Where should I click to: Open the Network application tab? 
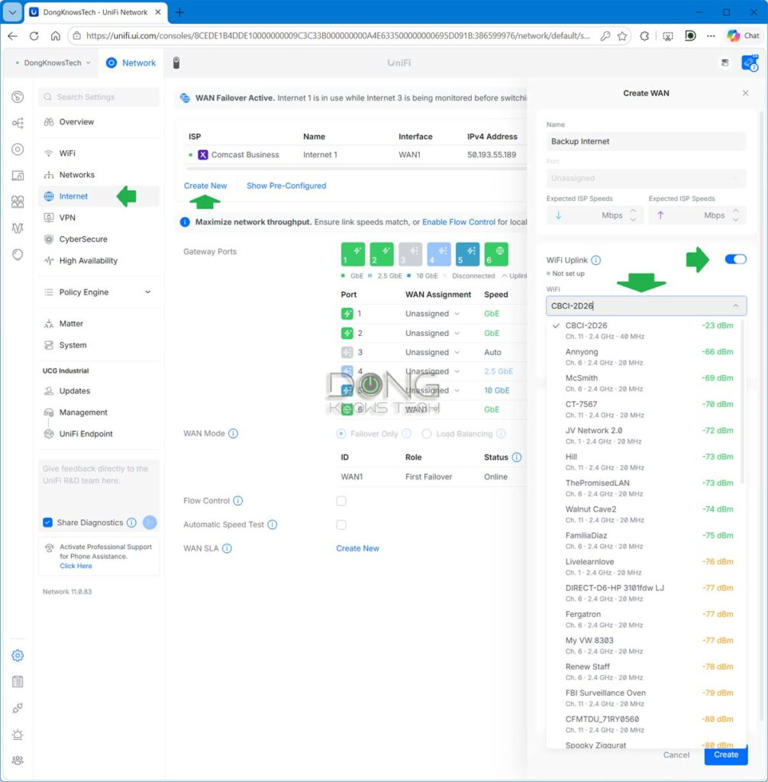click(131, 63)
